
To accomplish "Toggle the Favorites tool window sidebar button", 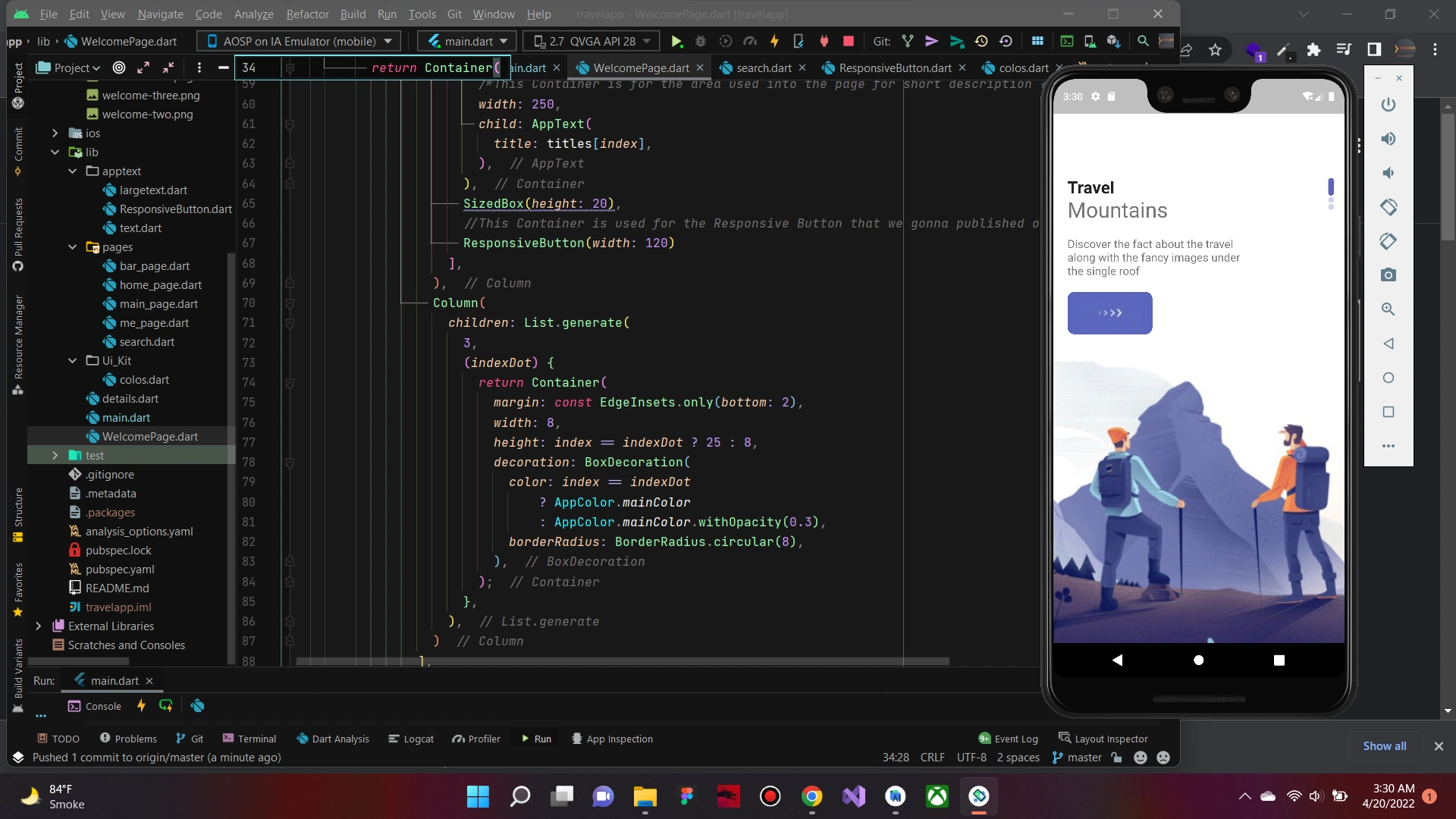I will [x=18, y=589].
